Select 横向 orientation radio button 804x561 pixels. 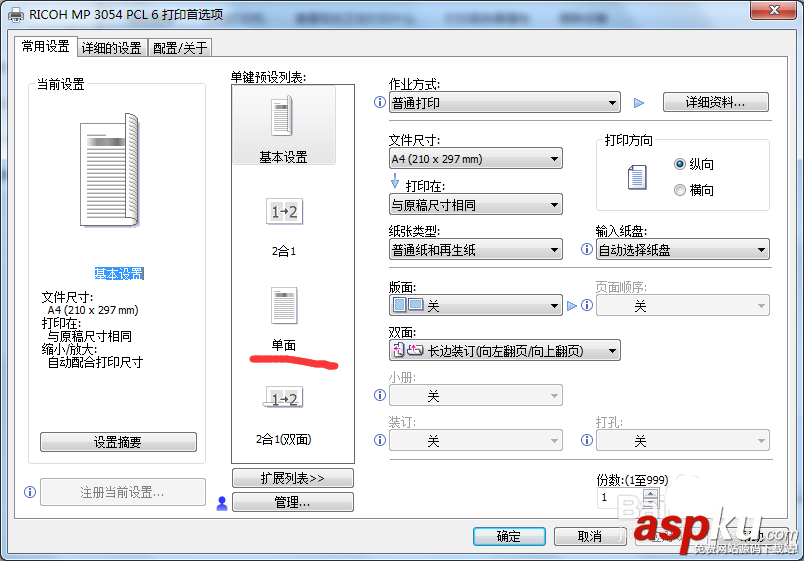[x=680, y=190]
